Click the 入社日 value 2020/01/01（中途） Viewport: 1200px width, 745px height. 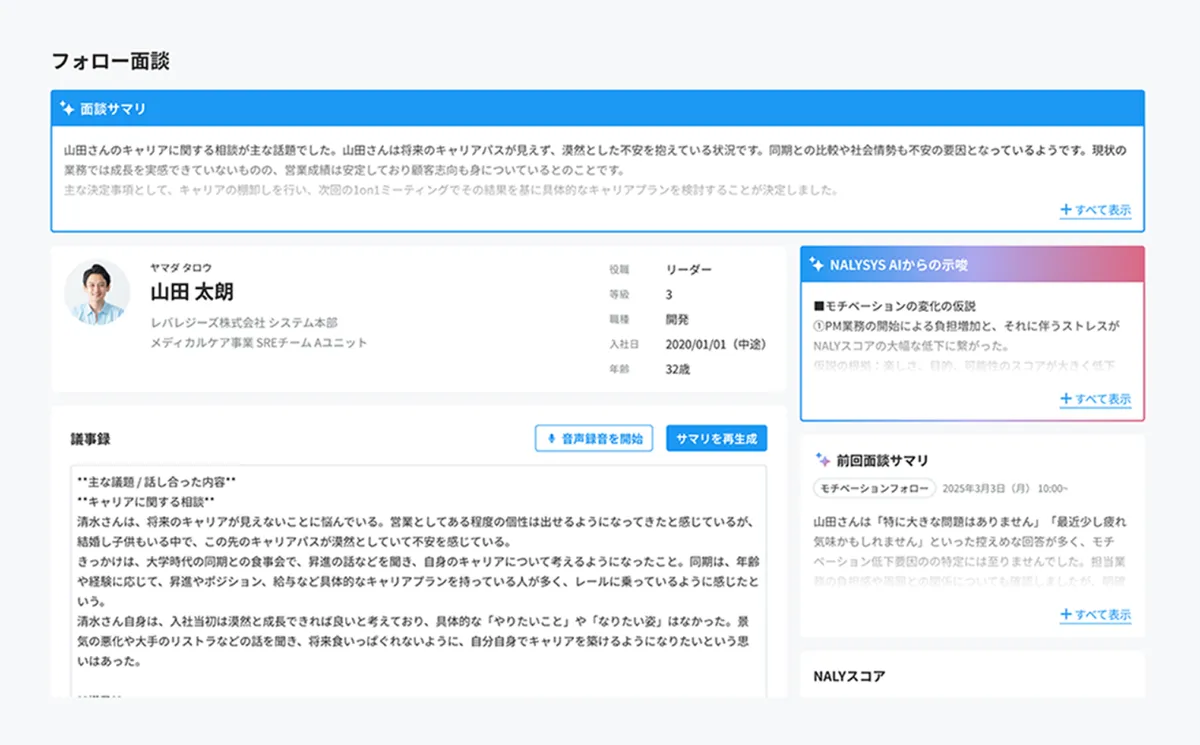(716, 345)
